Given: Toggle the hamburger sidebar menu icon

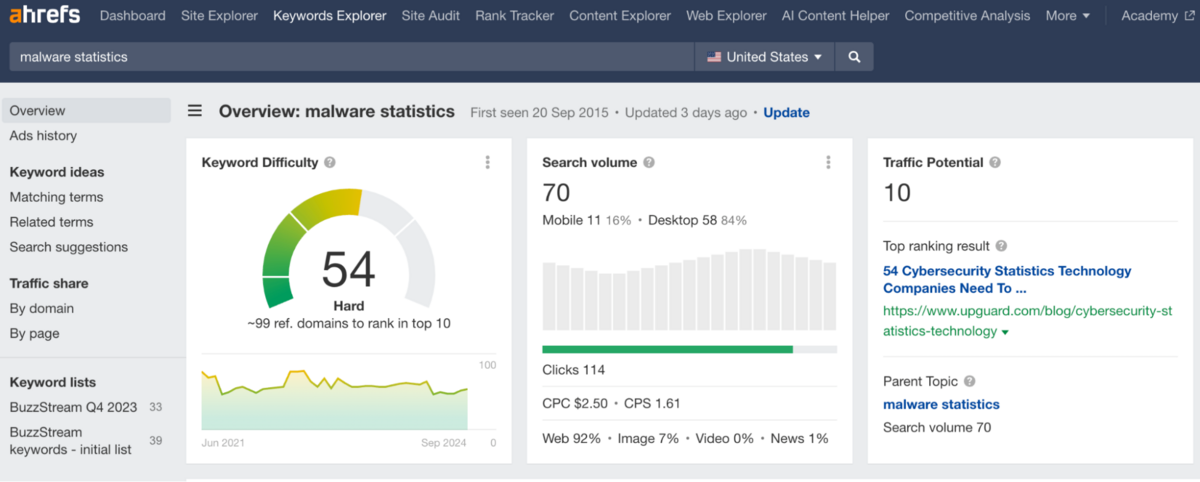Looking at the screenshot, I should 195,112.
